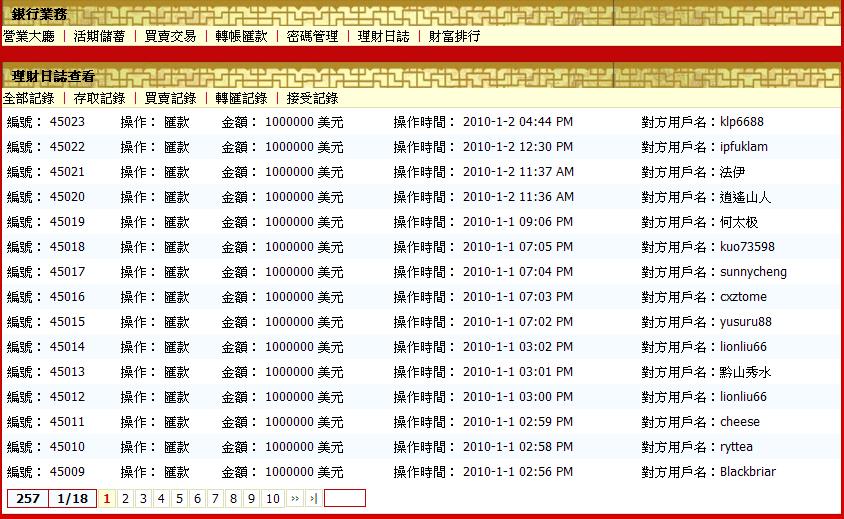Click the page number input box

(345, 498)
